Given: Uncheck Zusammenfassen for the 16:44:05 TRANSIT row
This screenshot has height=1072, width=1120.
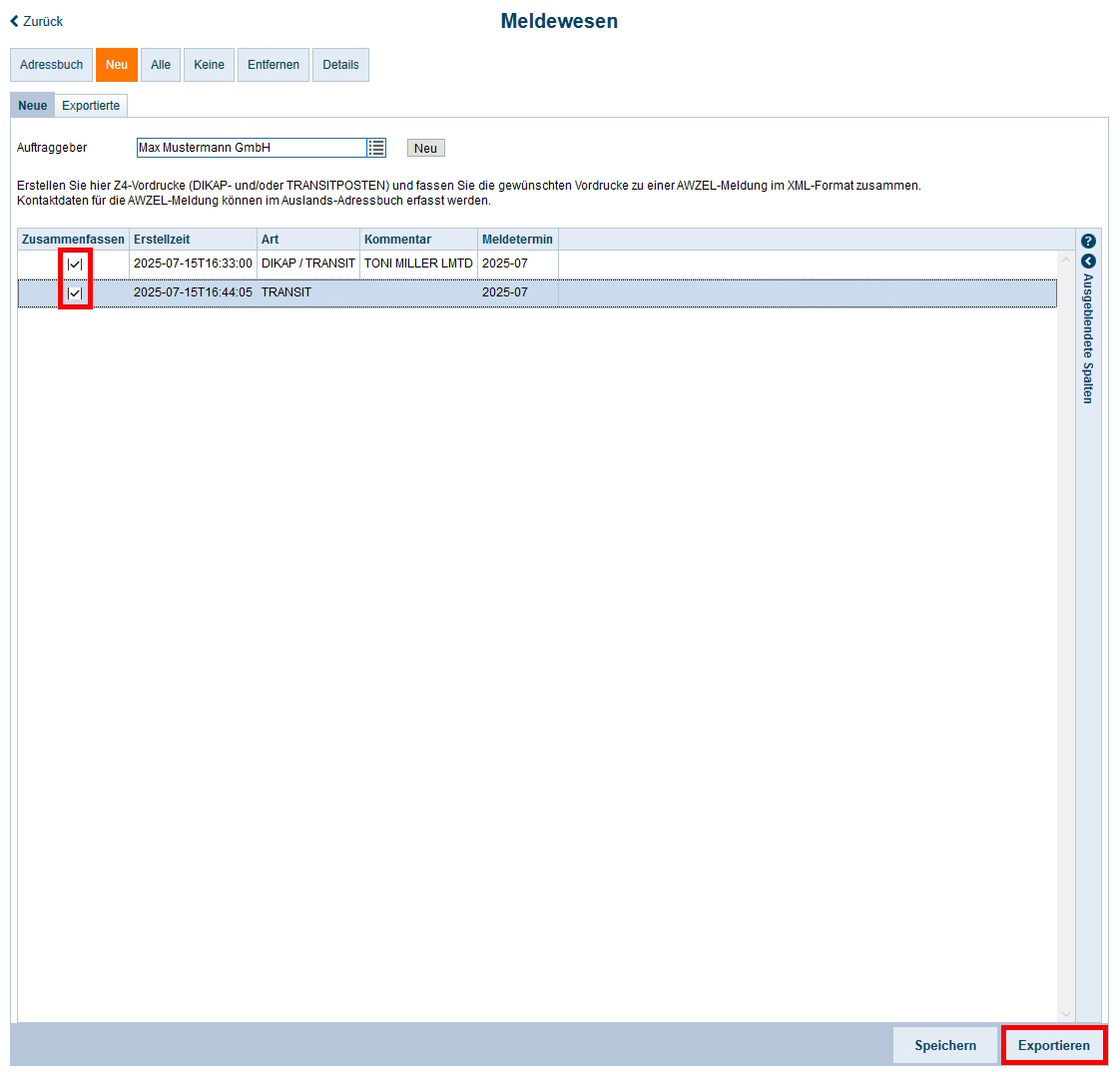Looking at the screenshot, I should click(x=75, y=293).
